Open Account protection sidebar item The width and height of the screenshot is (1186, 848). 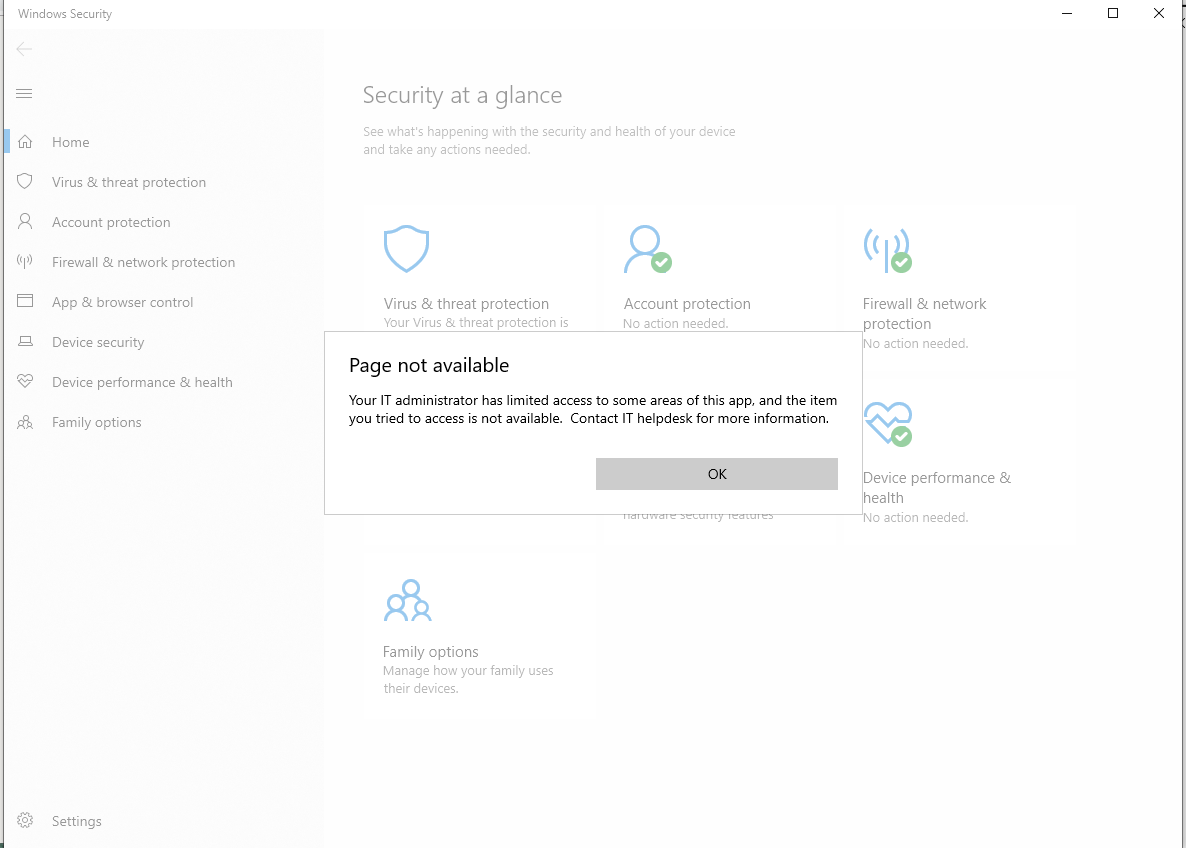(x=111, y=222)
